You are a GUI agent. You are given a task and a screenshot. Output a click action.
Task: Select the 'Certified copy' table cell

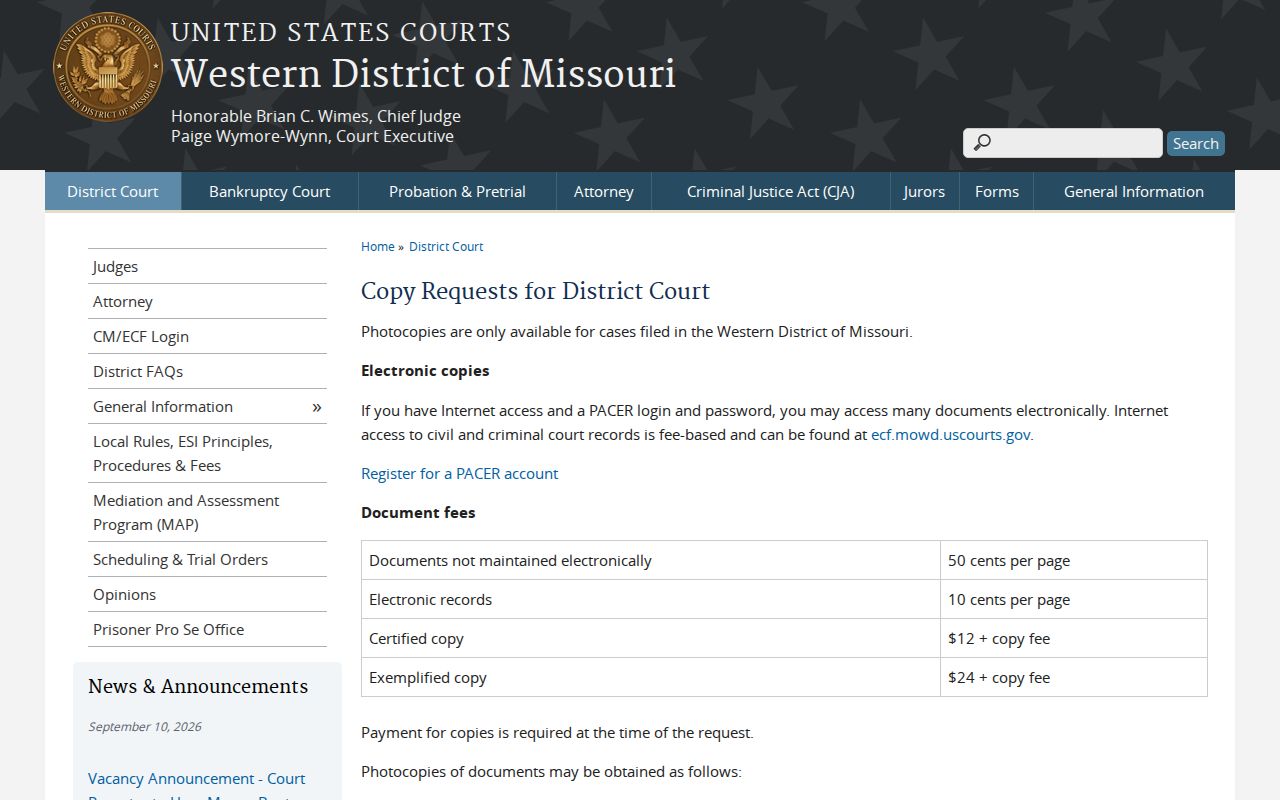click(x=651, y=638)
